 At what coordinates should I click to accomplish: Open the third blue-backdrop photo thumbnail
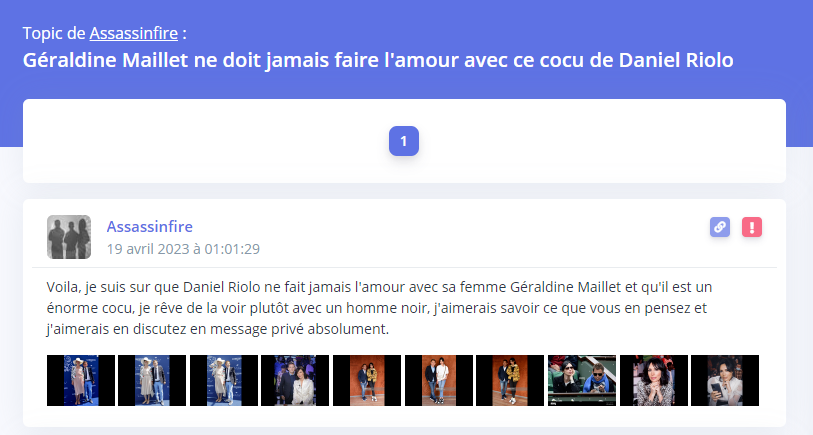coord(224,381)
